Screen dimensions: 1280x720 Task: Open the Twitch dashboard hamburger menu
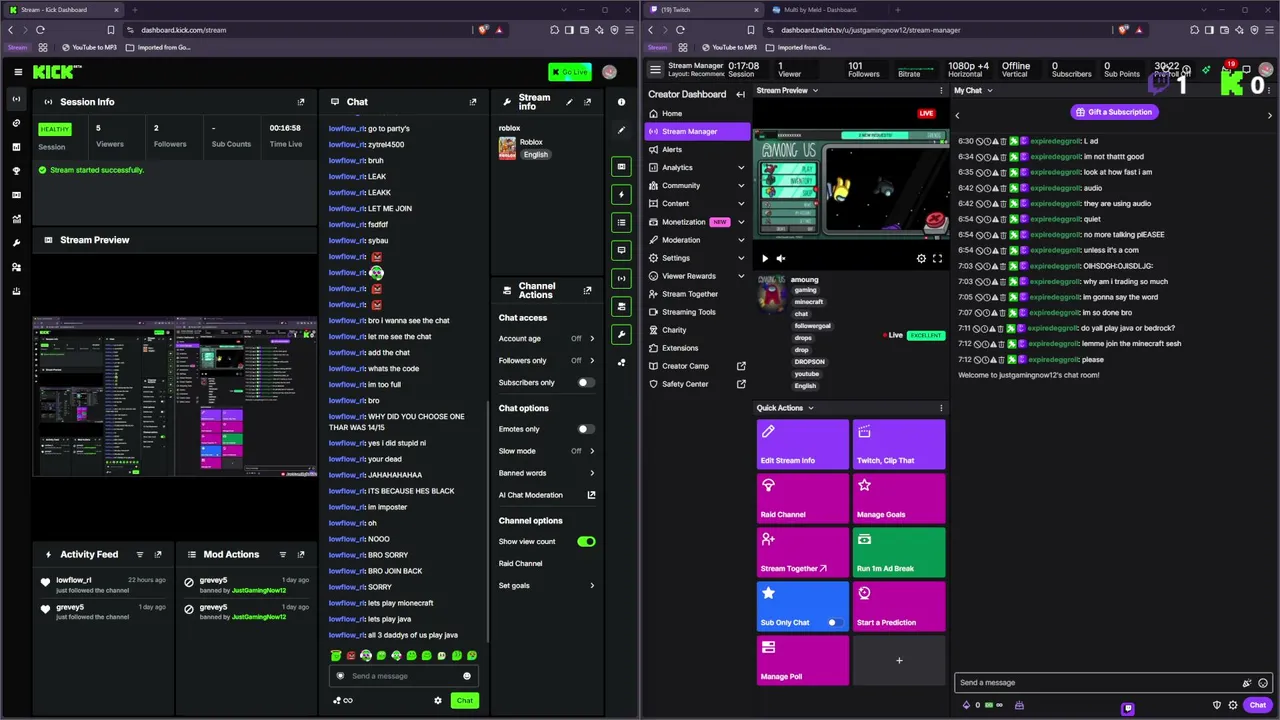655,70
